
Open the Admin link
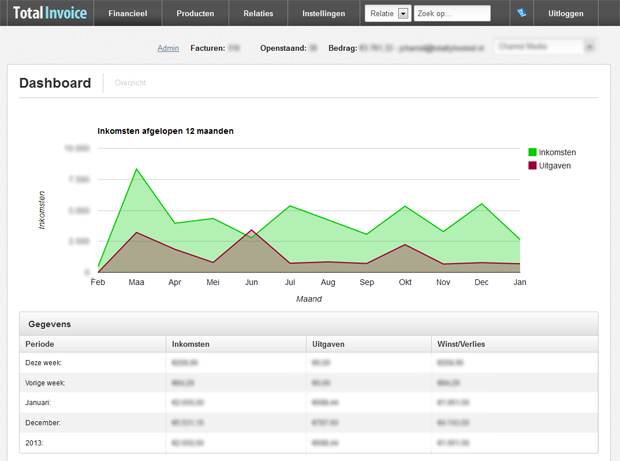(x=168, y=48)
